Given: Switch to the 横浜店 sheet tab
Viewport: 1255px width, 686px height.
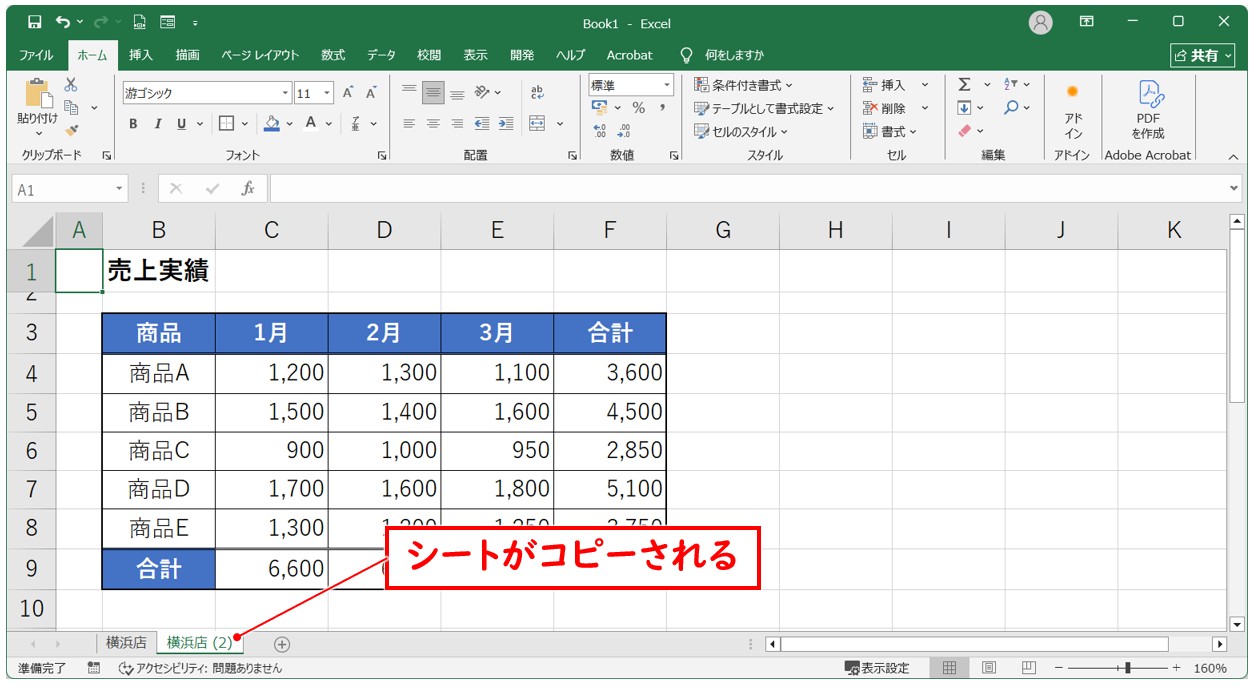Looking at the screenshot, I should tap(126, 643).
